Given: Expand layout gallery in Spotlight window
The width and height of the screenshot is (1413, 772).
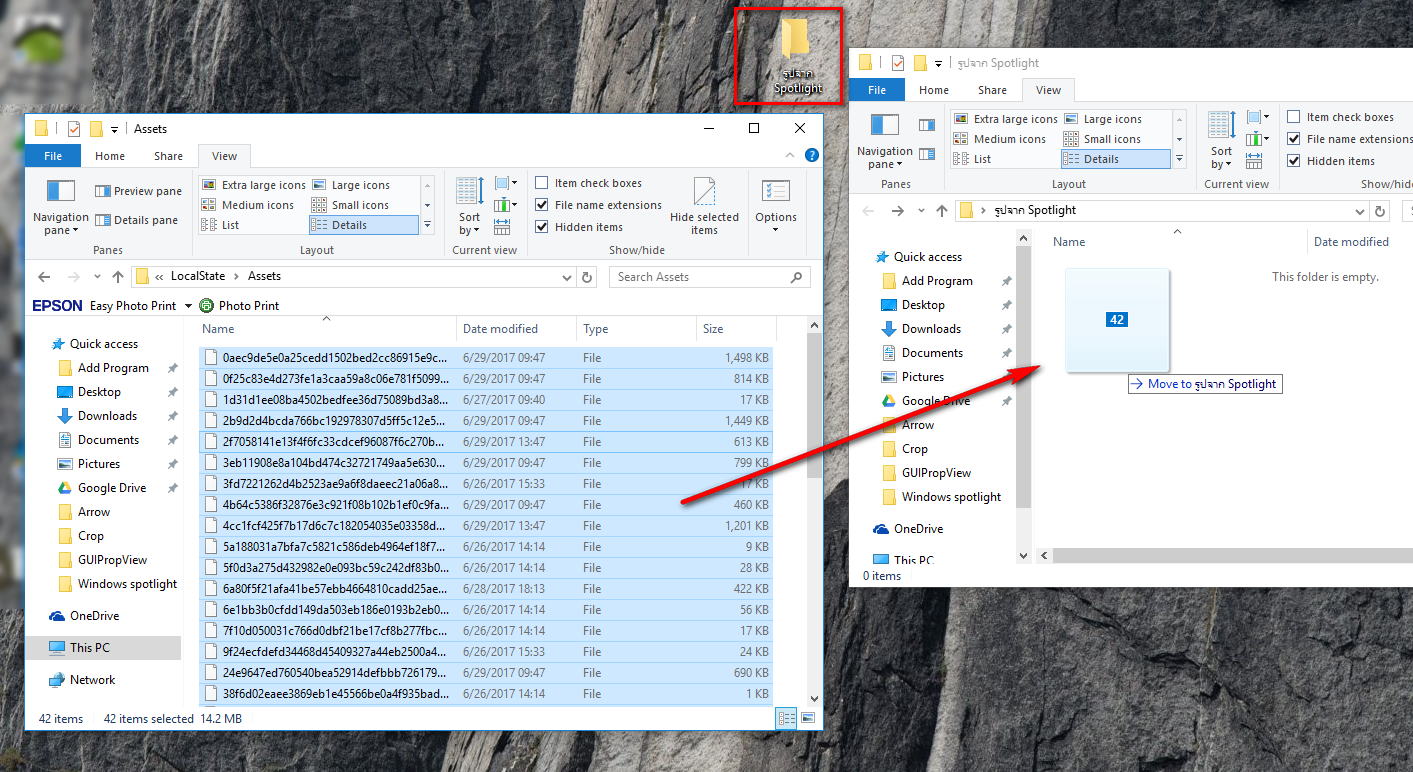Looking at the screenshot, I should [x=1180, y=159].
